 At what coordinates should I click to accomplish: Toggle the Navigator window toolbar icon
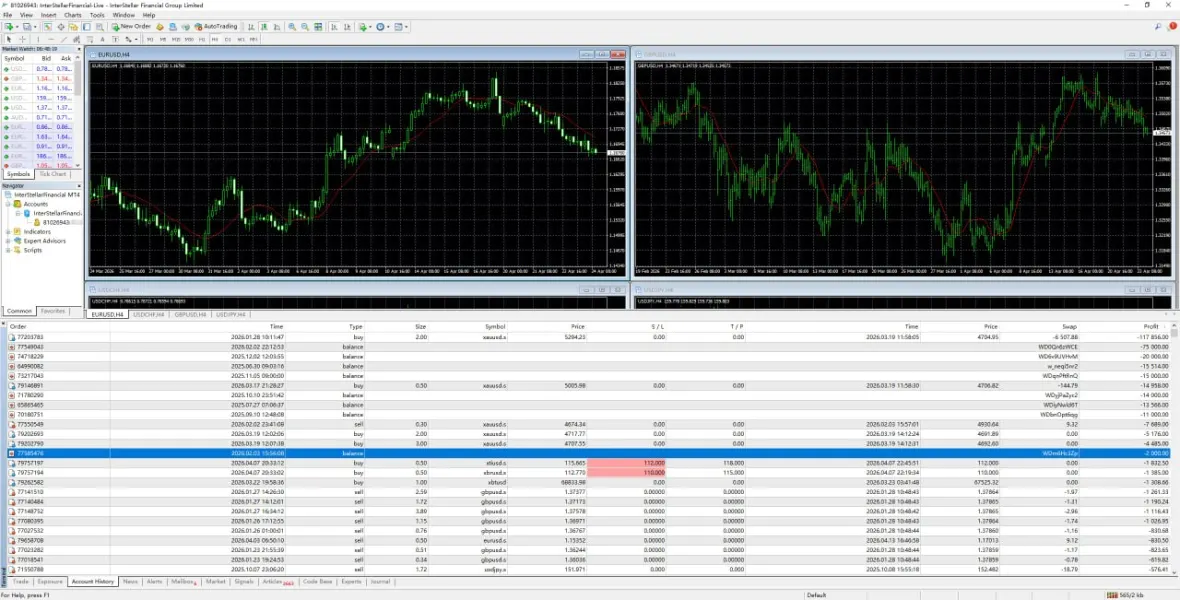[73, 26]
